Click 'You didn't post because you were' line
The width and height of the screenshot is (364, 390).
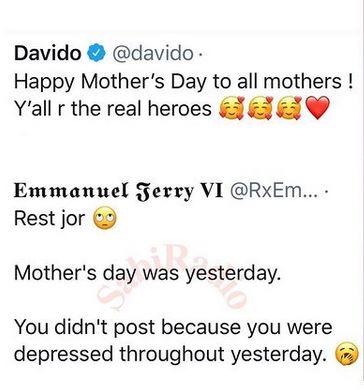(173, 328)
